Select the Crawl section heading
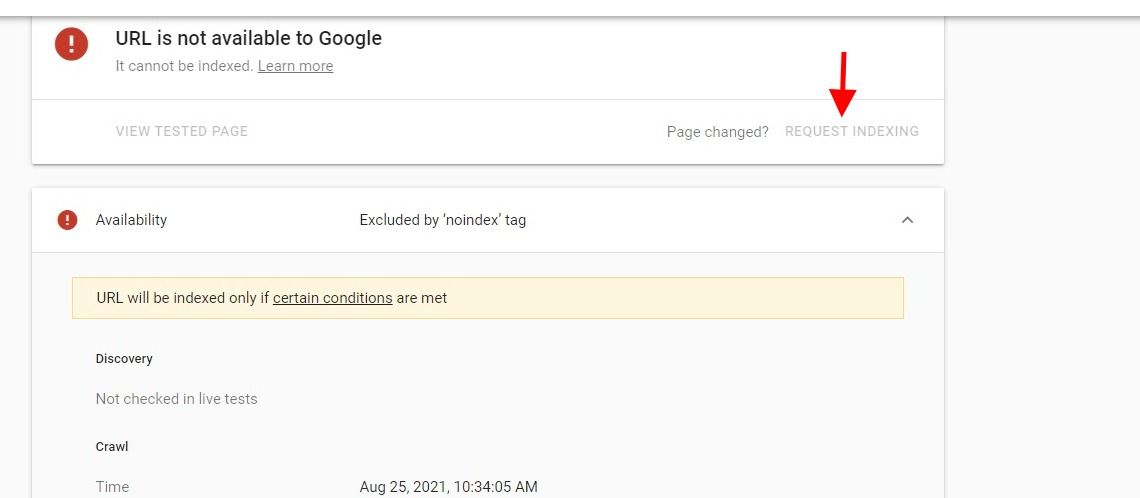Viewport: 1140px width, 498px height. (112, 446)
